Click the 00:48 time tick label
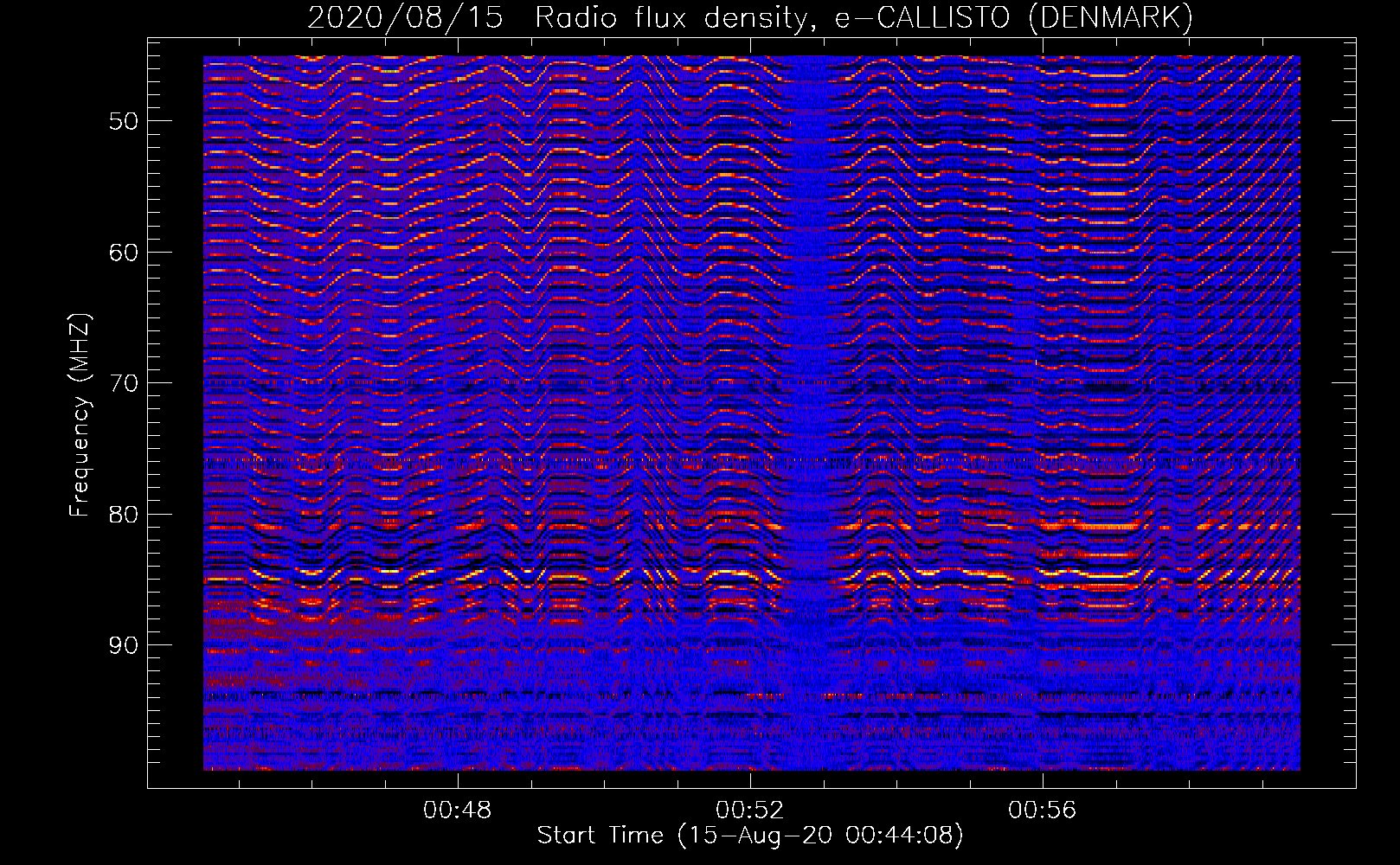Viewport: 1400px width, 865px height. [x=457, y=810]
